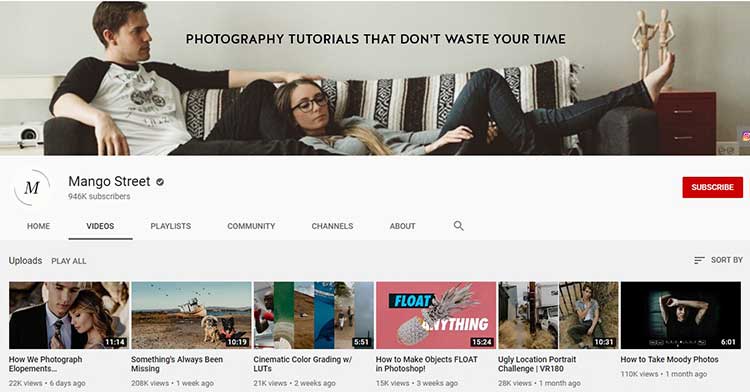Open the Mango Street channel avatar
Screen dimensions: 750x392
(x=32, y=187)
